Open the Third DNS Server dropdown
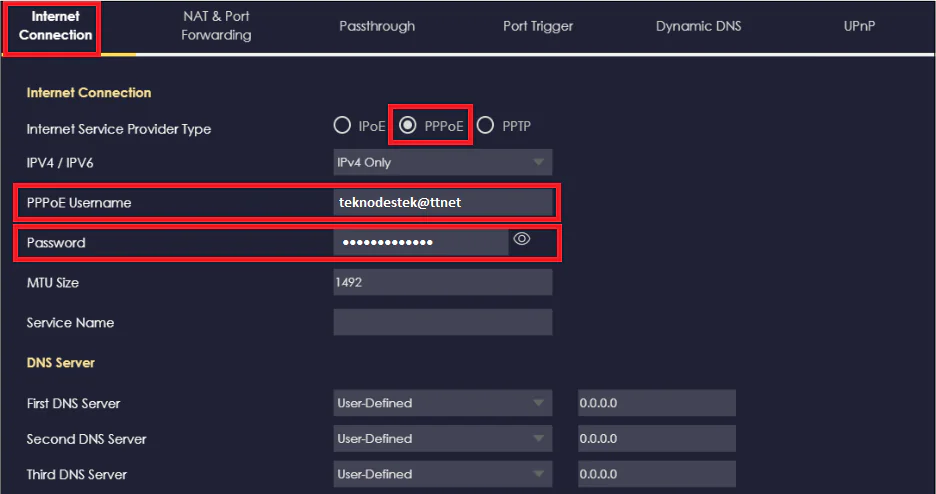936x494 pixels. point(442,473)
